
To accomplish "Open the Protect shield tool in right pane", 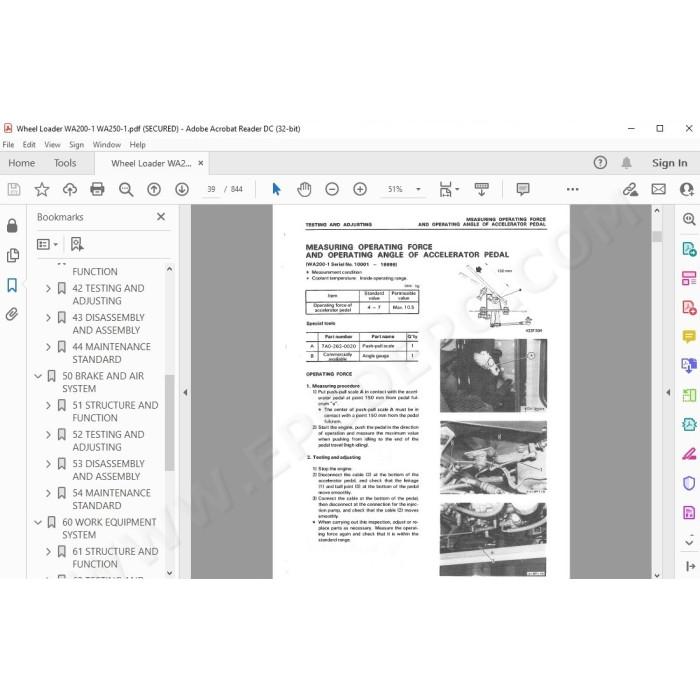I will [689, 483].
